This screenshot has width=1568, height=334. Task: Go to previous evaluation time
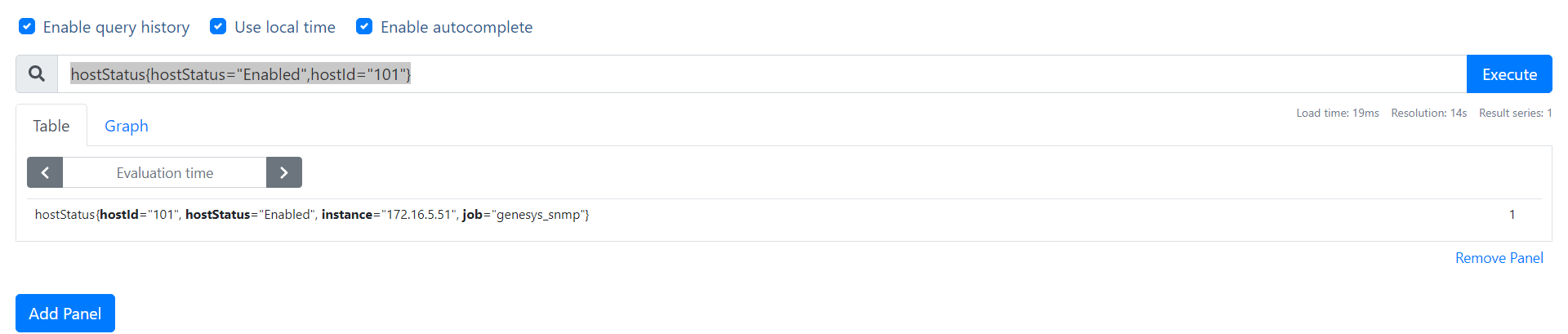point(45,172)
